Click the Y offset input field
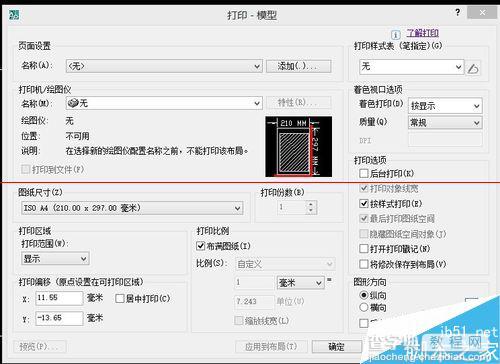Screen dimensions: 500x364 [x=59, y=318]
